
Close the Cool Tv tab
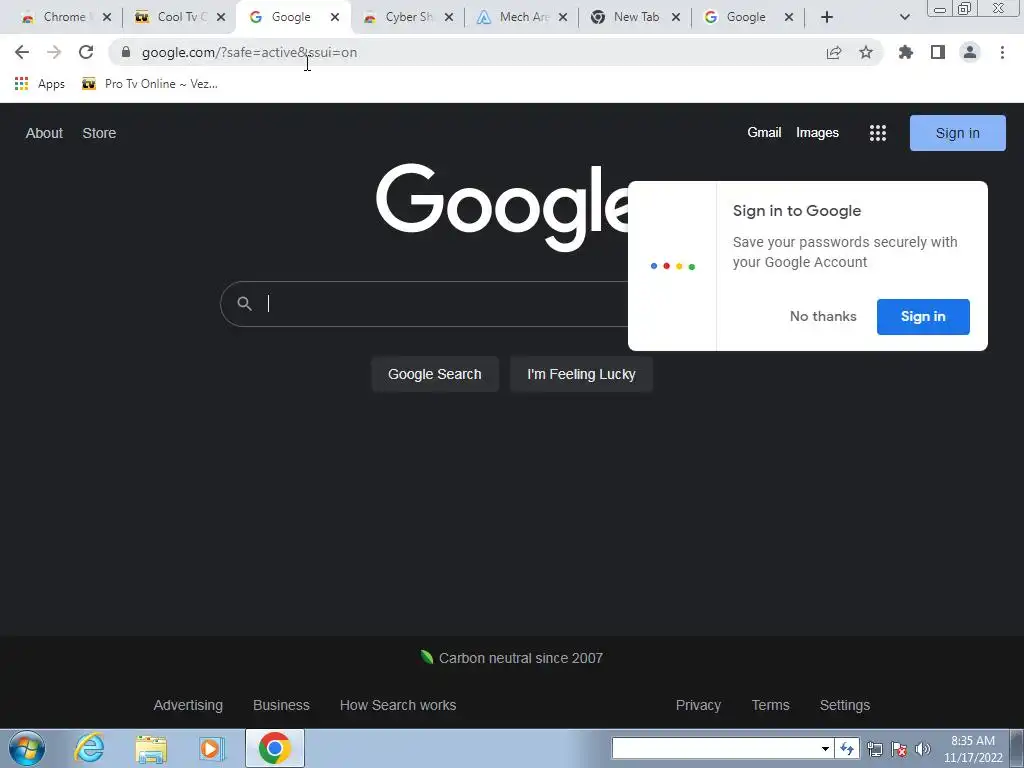click(x=221, y=17)
